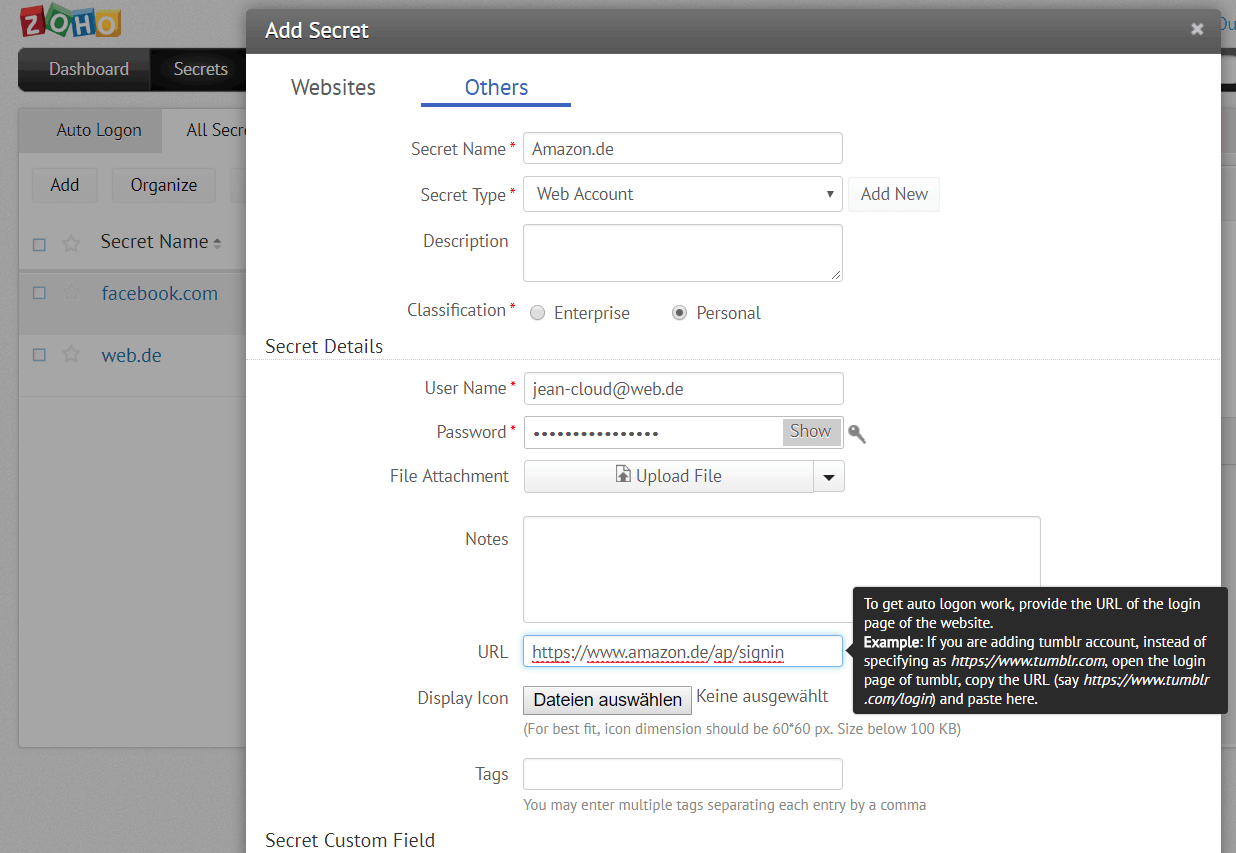The image size is (1236, 853).
Task: Tick the select-all checkbox in the header
Action: pyautogui.click(x=39, y=244)
